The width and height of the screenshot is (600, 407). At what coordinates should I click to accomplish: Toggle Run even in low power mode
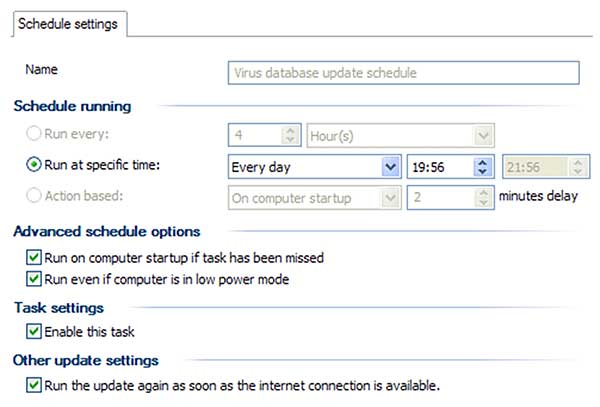pos(34,279)
